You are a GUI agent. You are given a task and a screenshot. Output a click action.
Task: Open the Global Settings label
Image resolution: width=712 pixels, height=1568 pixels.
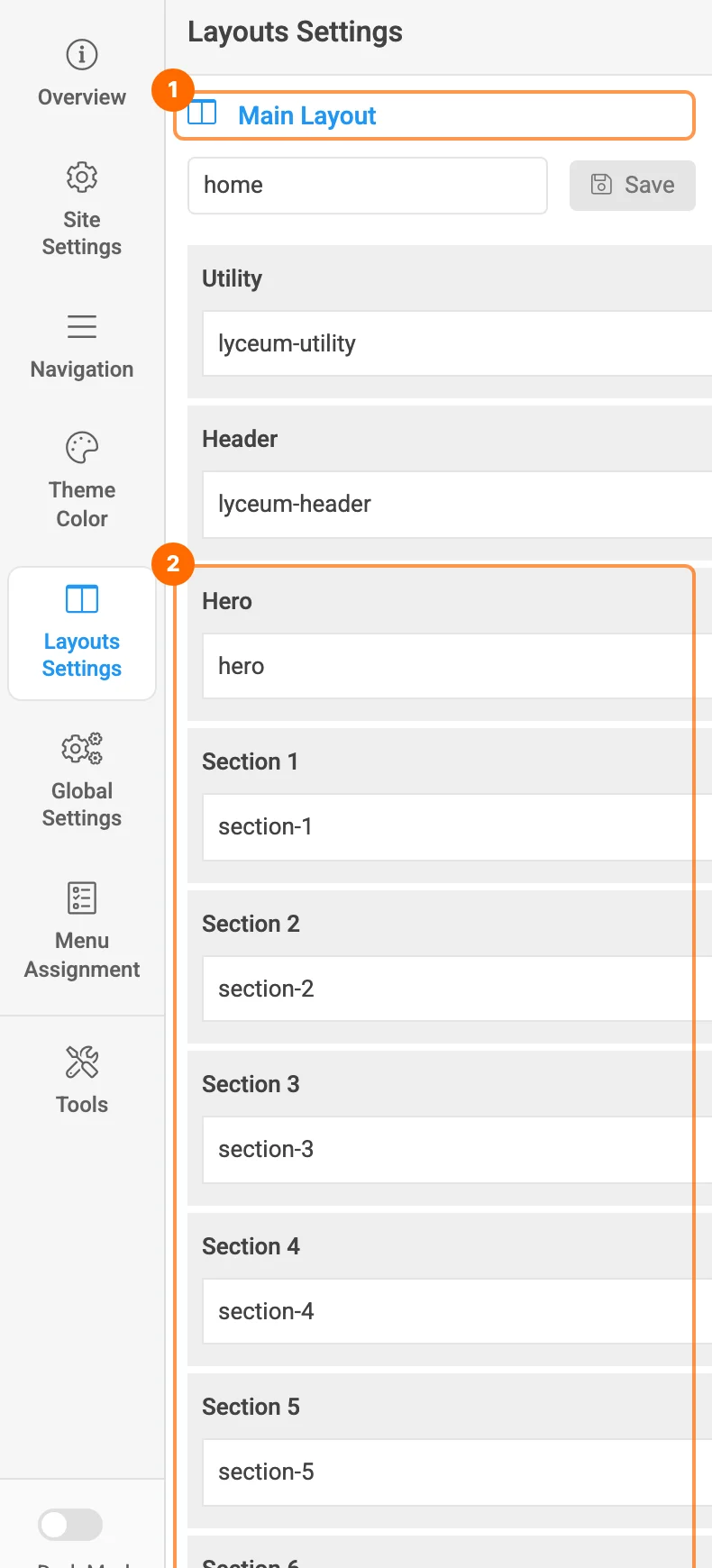tap(82, 805)
